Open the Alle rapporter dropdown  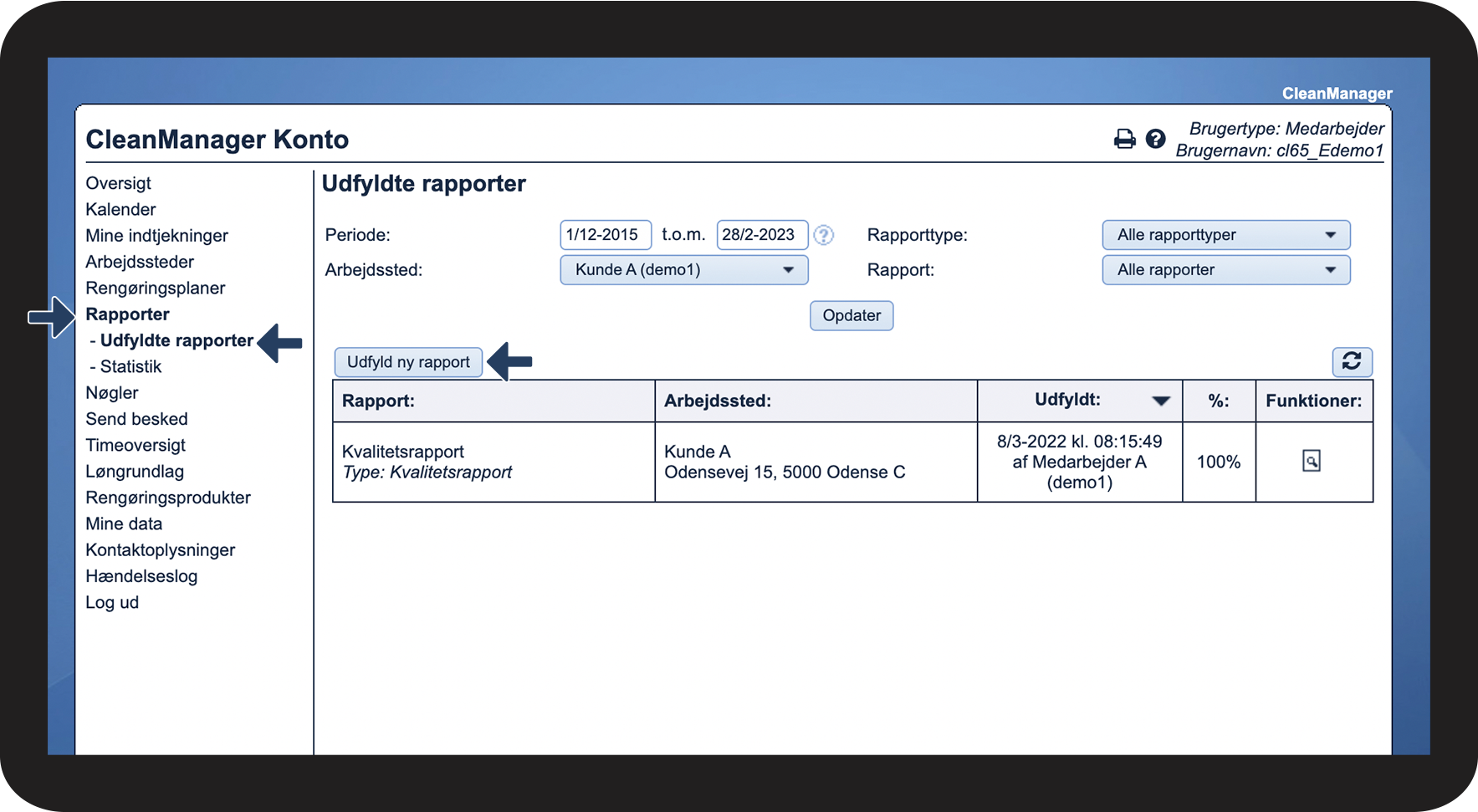(1225, 270)
